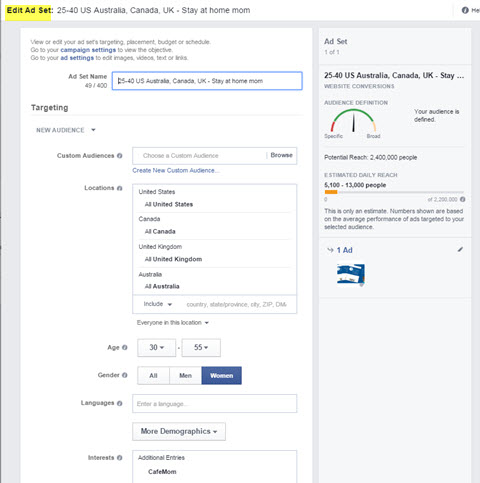The width and height of the screenshot is (480, 483).
Task: Click the Australia country heading
Action: [x=150, y=274]
